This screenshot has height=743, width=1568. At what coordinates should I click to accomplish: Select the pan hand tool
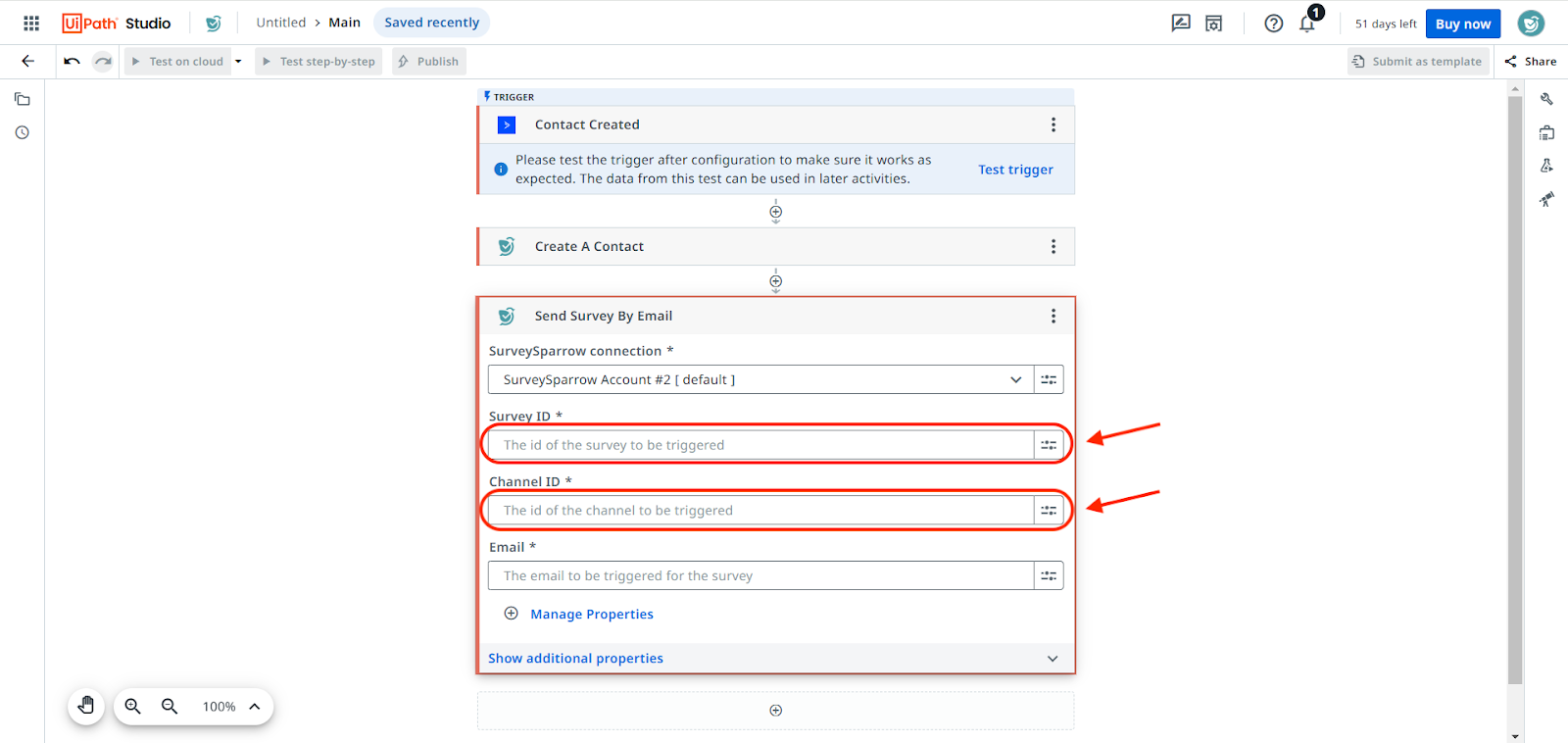click(86, 706)
